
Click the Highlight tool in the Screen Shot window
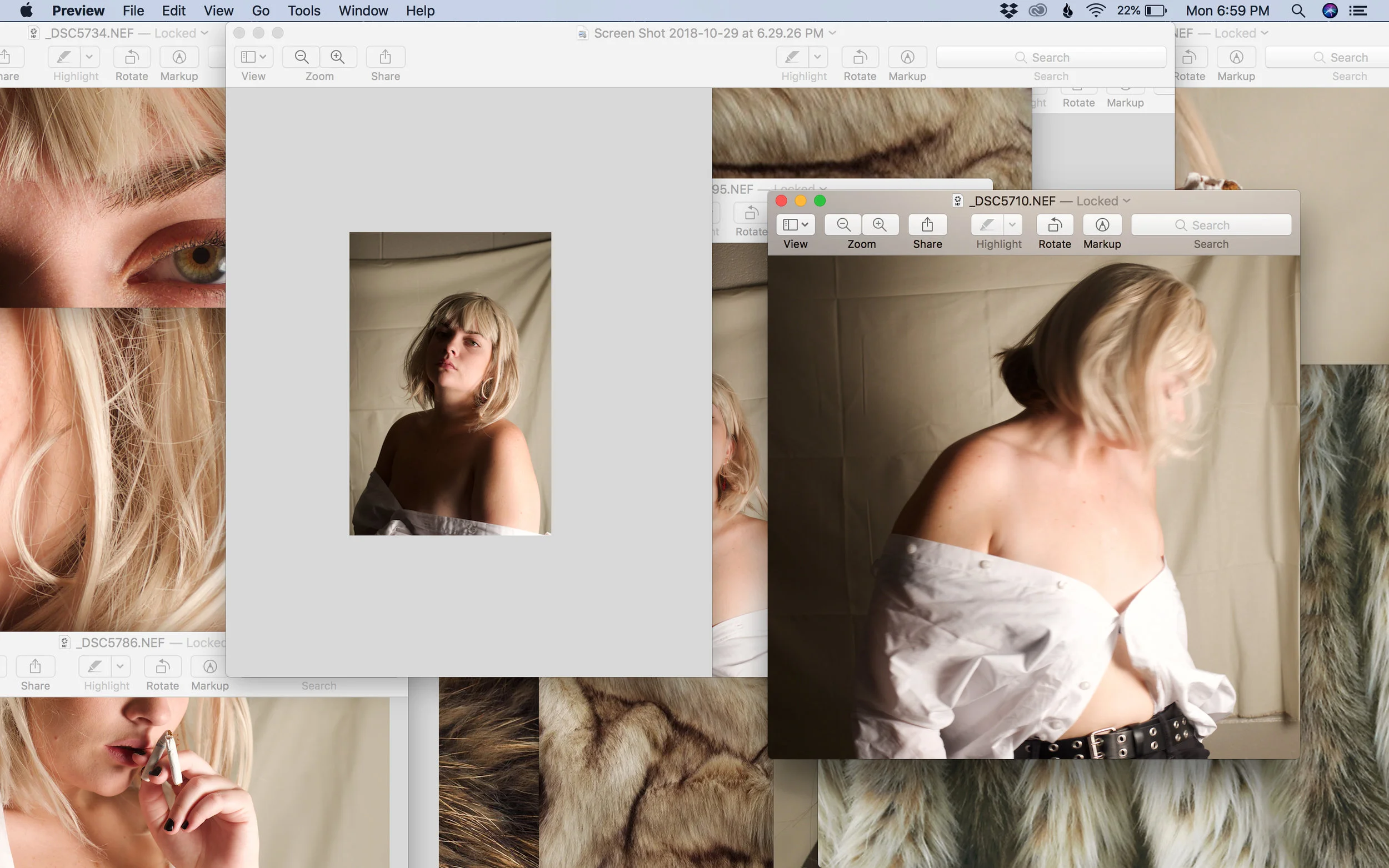pyautogui.click(x=793, y=57)
